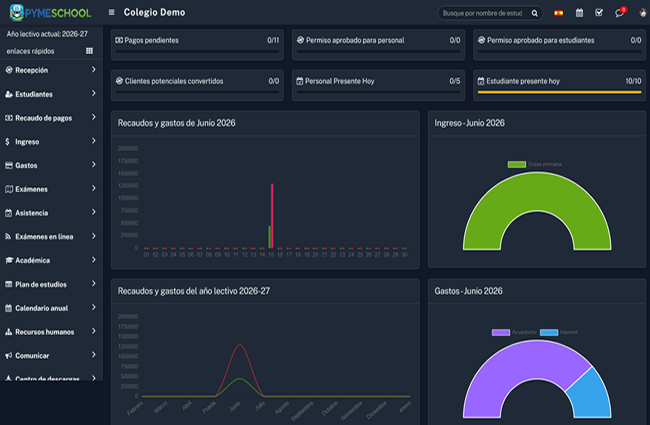Open Clientes potenciales convertidos card

[197, 85]
